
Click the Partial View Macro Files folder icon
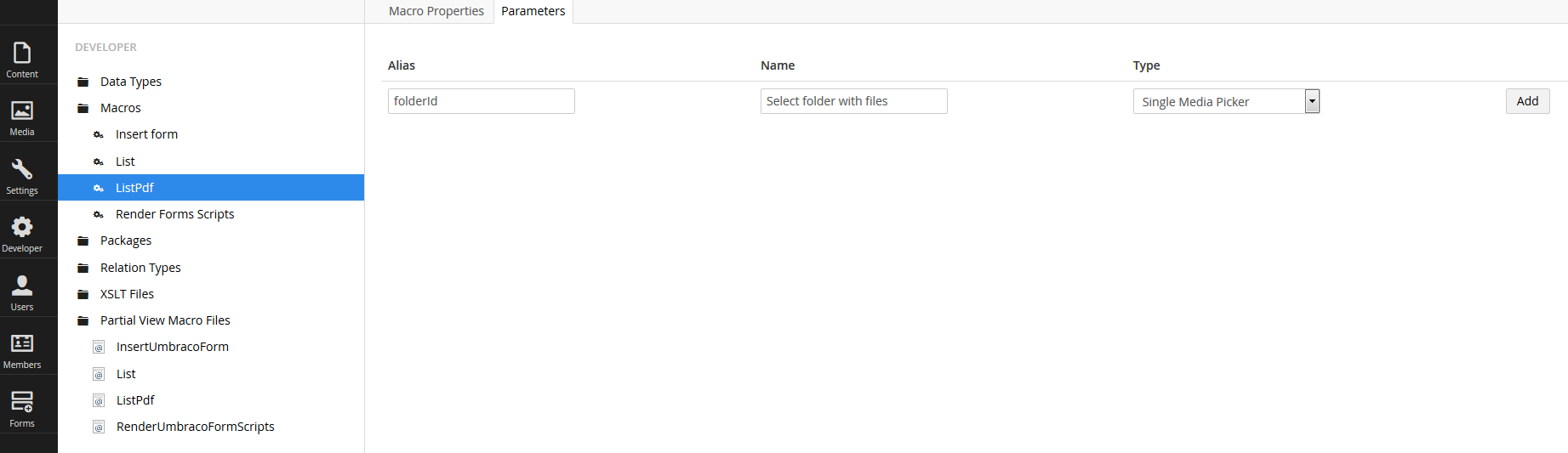tap(83, 321)
